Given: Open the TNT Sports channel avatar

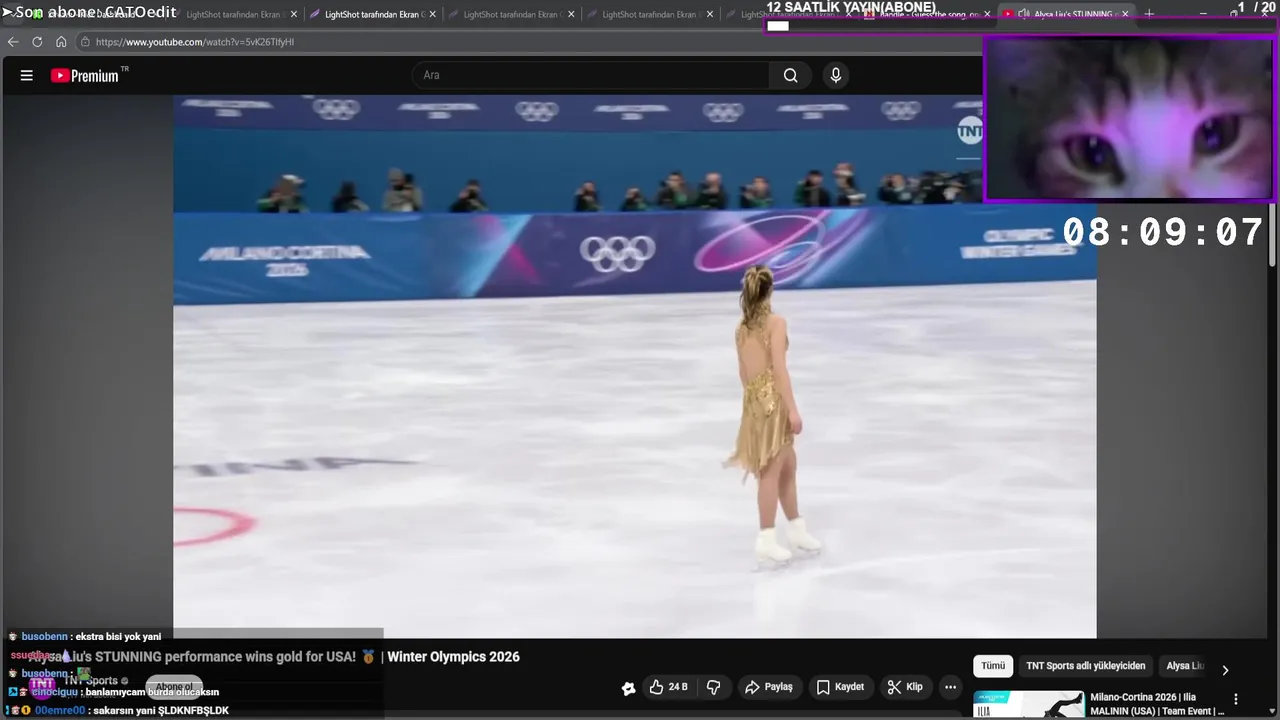Looking at the screenshot, I should coord(41,684).
